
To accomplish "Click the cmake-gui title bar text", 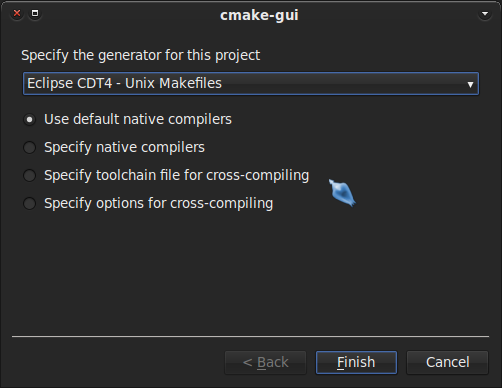I will (259, 15).
